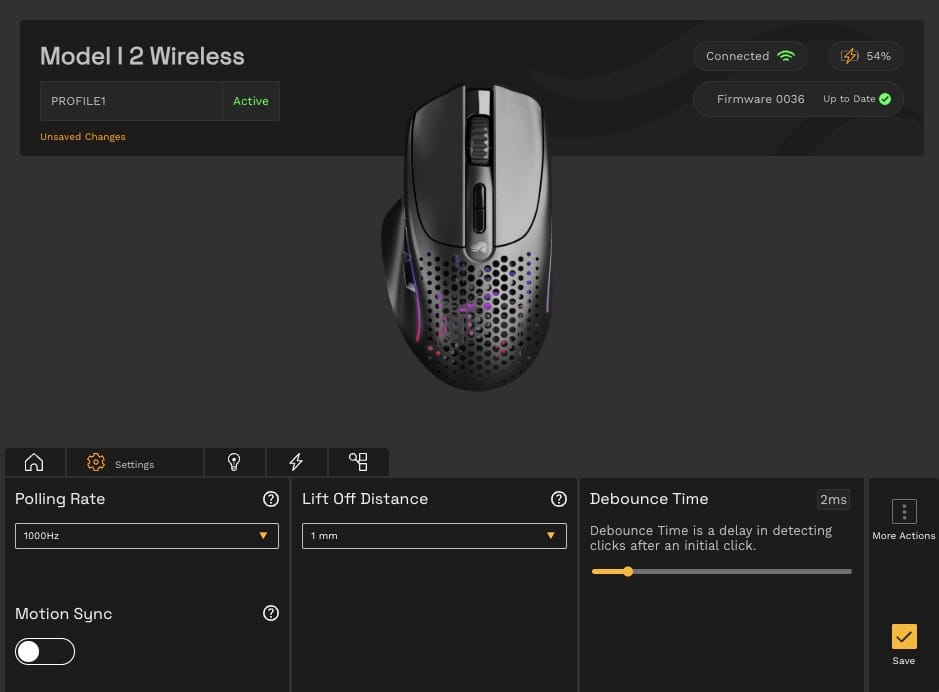Viewport: 939px width, 692px height.
Task: Save the profile changes
Action: [904, 644]
